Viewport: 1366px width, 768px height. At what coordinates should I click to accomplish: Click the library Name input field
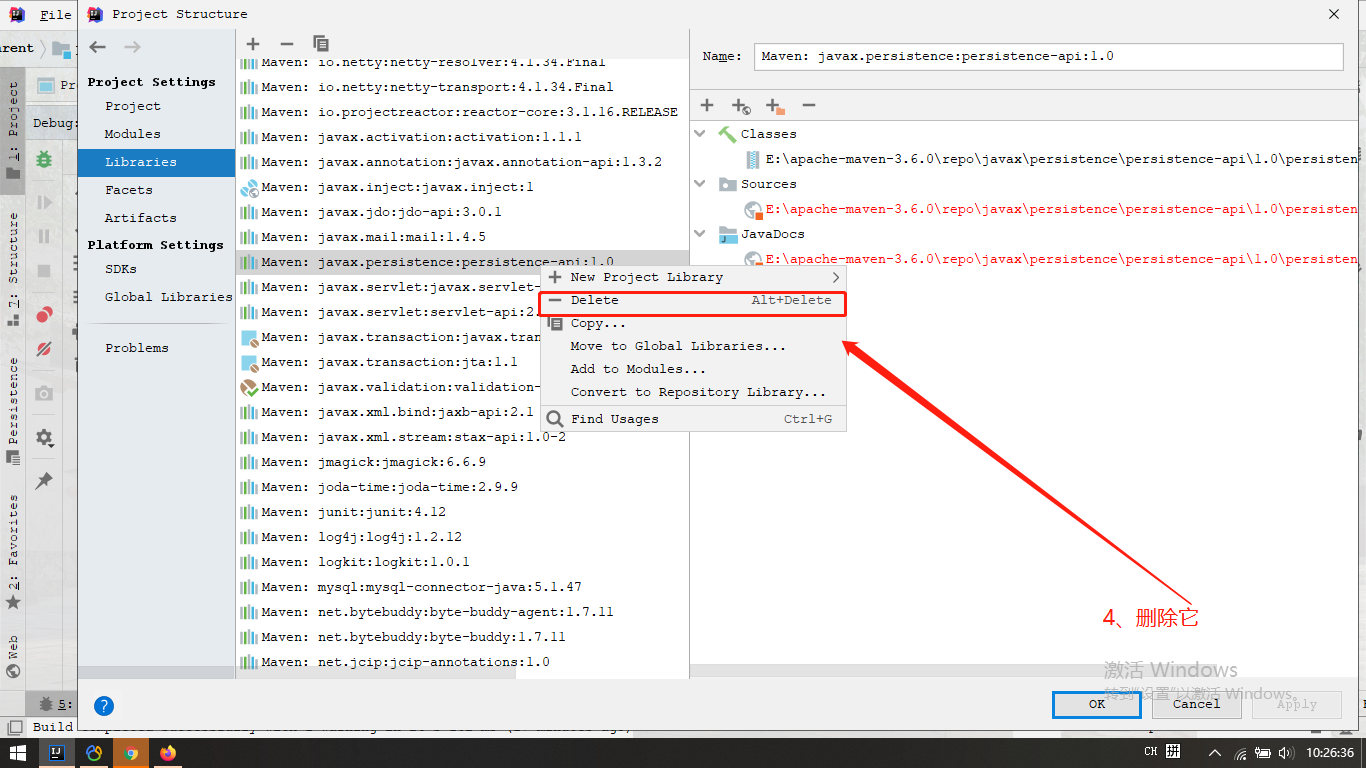(1048, 56)
